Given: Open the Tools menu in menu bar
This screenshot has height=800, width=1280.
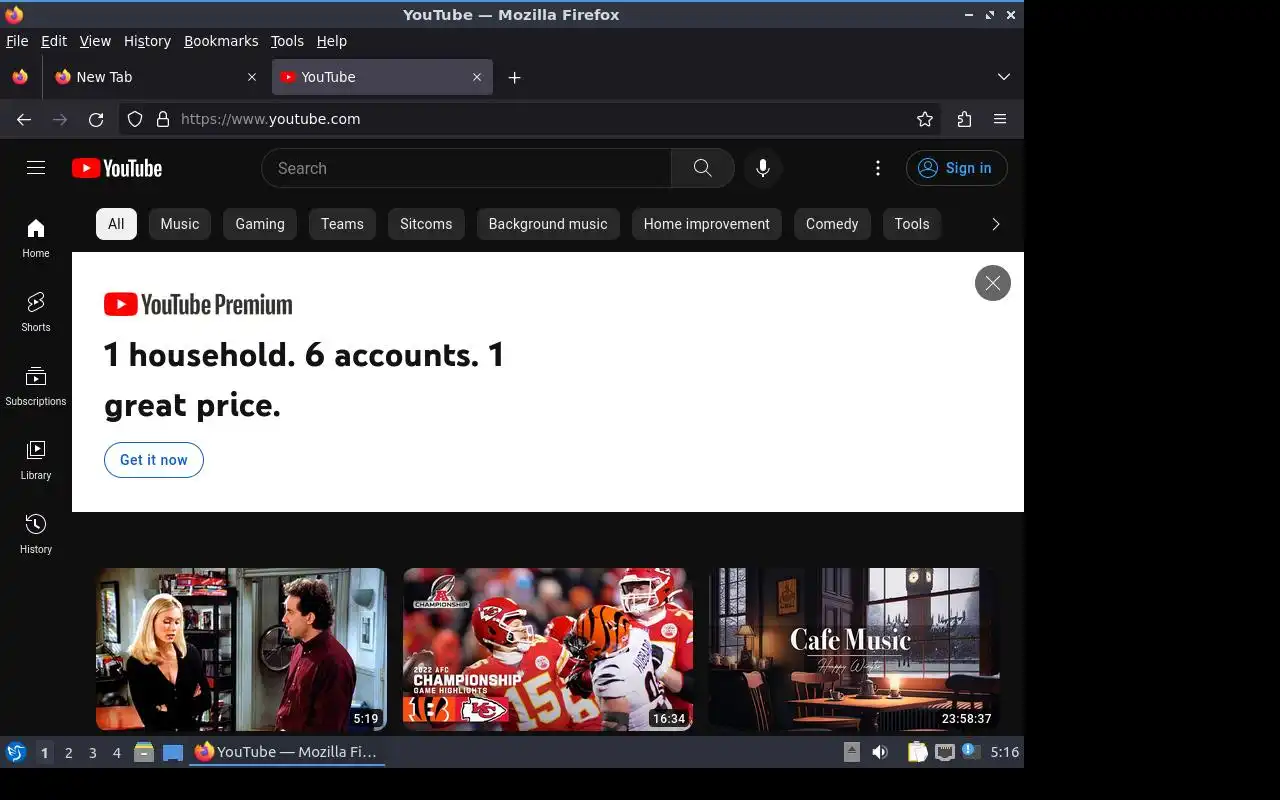Looking at the screenshot, I should (x=287, y=41).
